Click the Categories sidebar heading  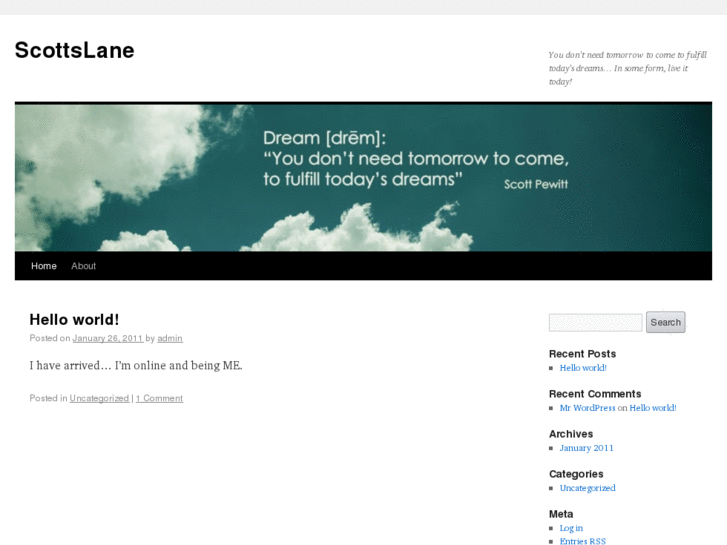point(576,474)
